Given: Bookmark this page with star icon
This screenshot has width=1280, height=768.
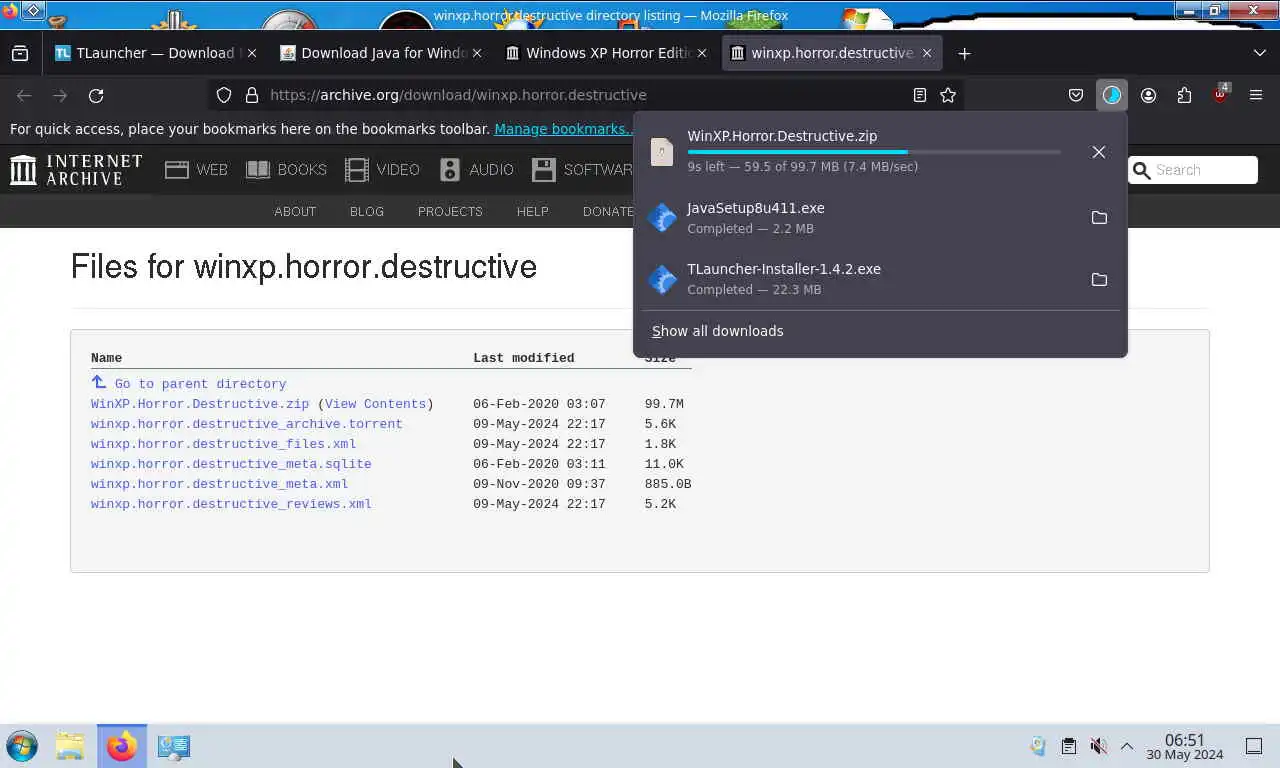Looking at the screenshot, I should 948,95.
